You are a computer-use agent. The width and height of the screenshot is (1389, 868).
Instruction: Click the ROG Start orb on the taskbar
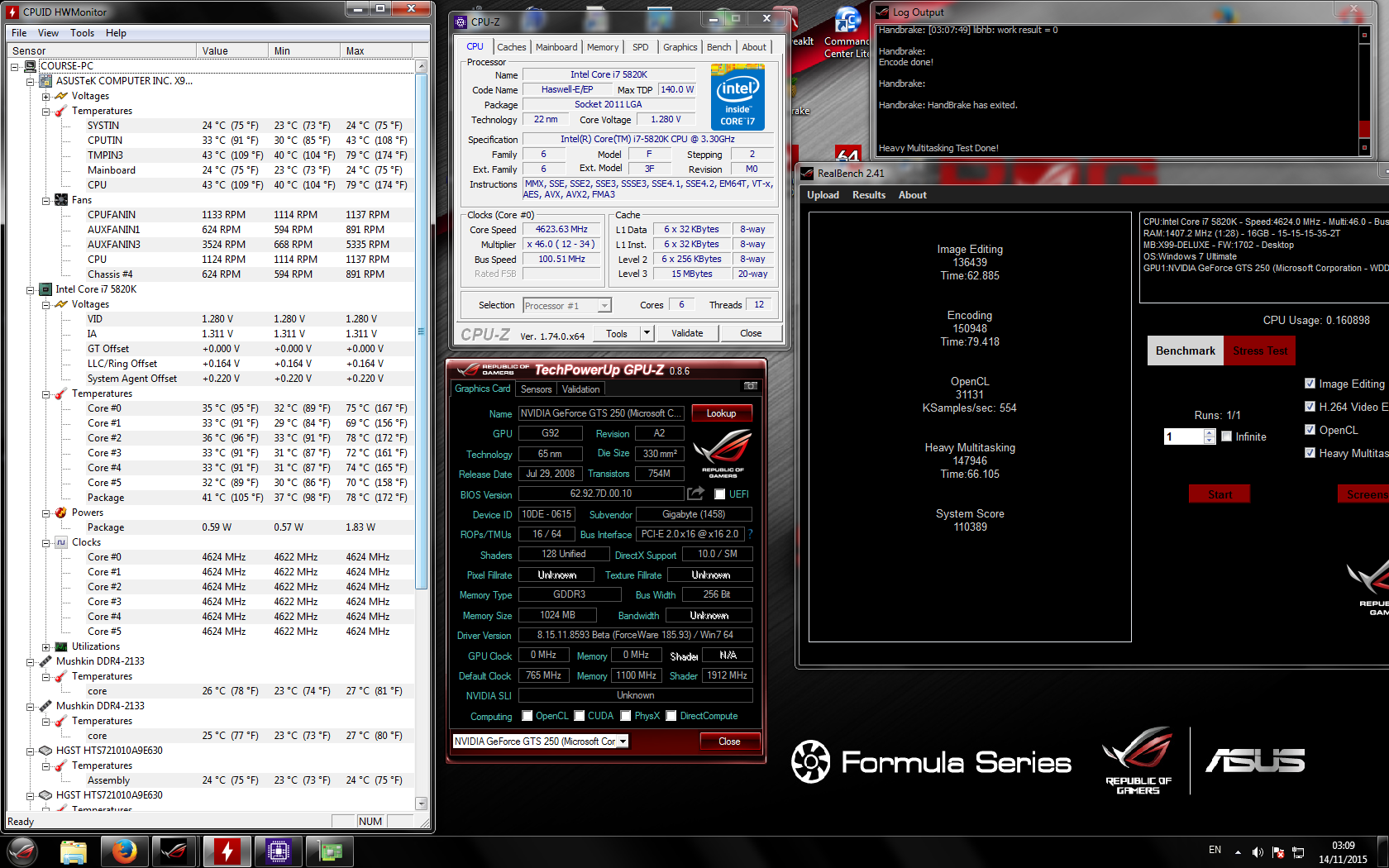22,851
